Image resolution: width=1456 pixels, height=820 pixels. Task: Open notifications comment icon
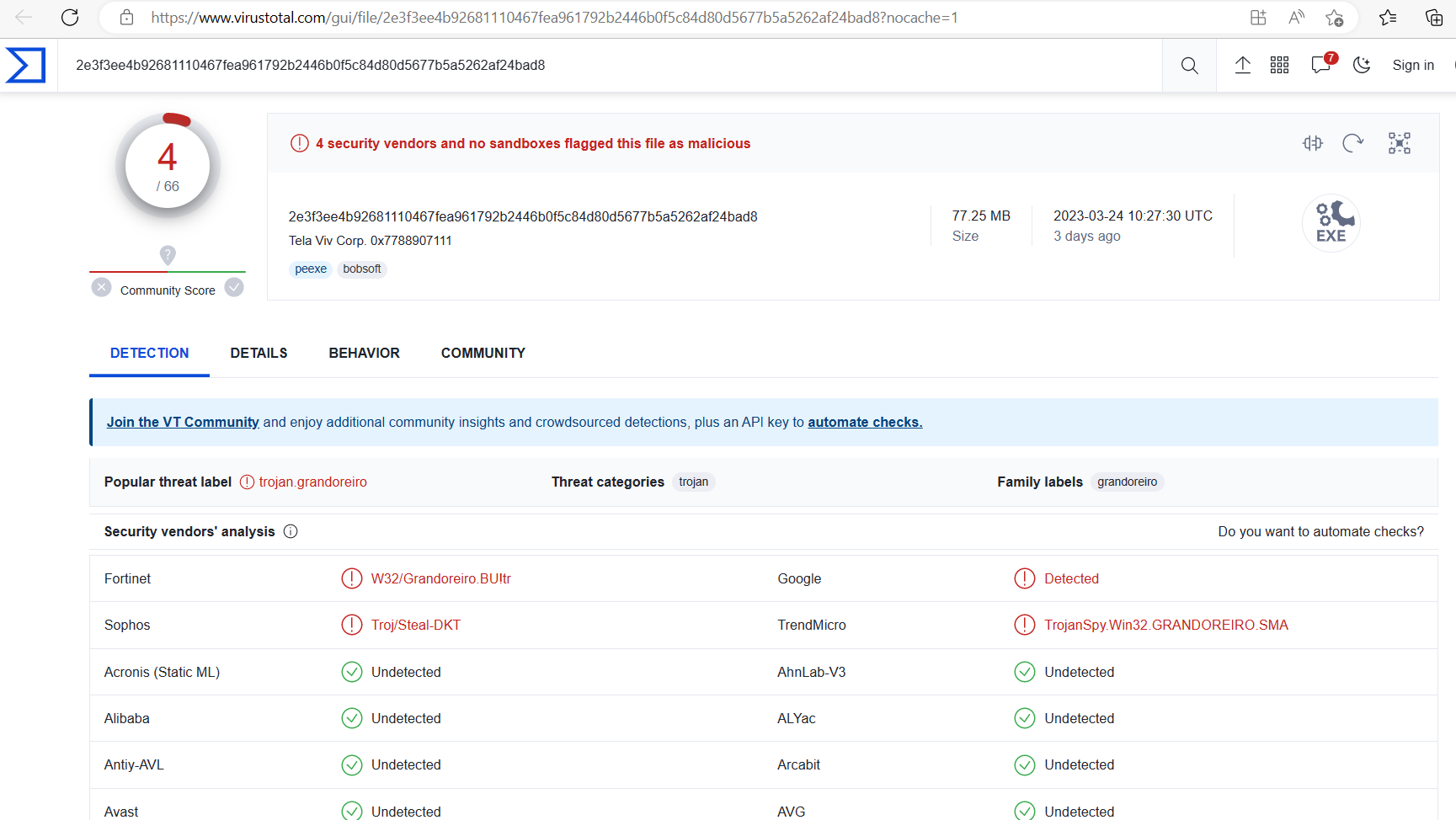1320,66
